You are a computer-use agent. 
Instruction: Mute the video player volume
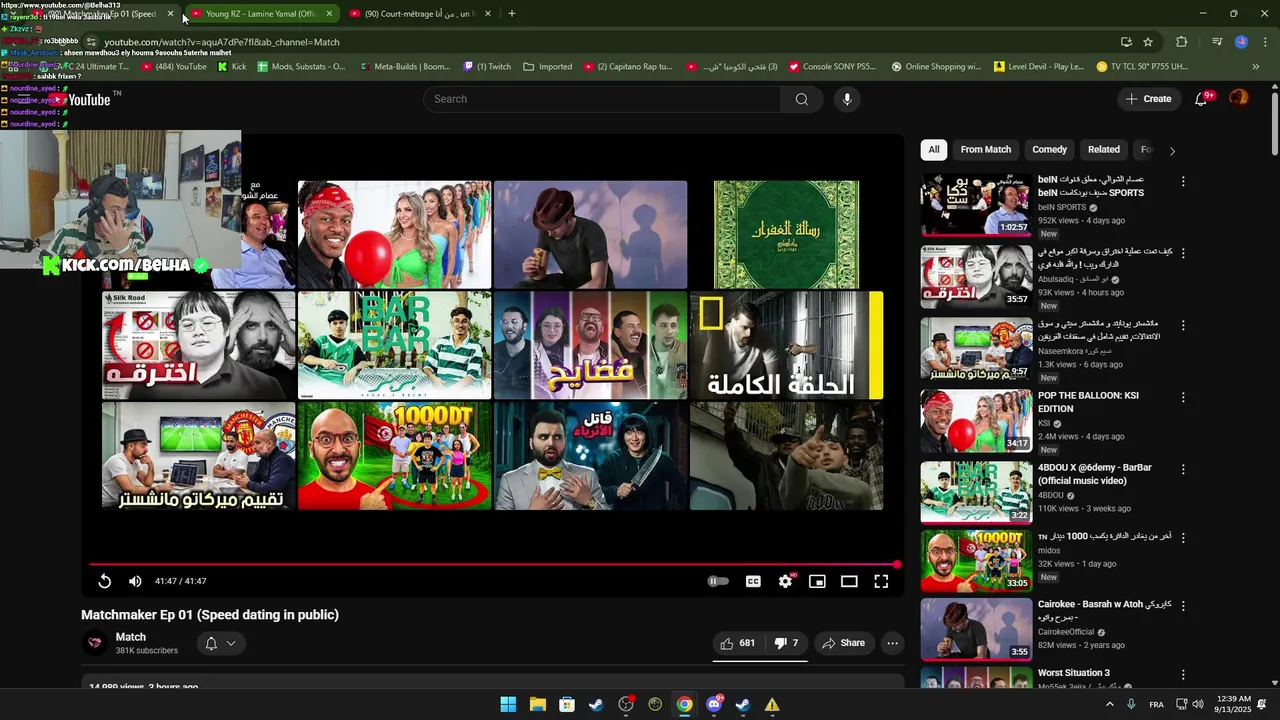pos(135,581)
